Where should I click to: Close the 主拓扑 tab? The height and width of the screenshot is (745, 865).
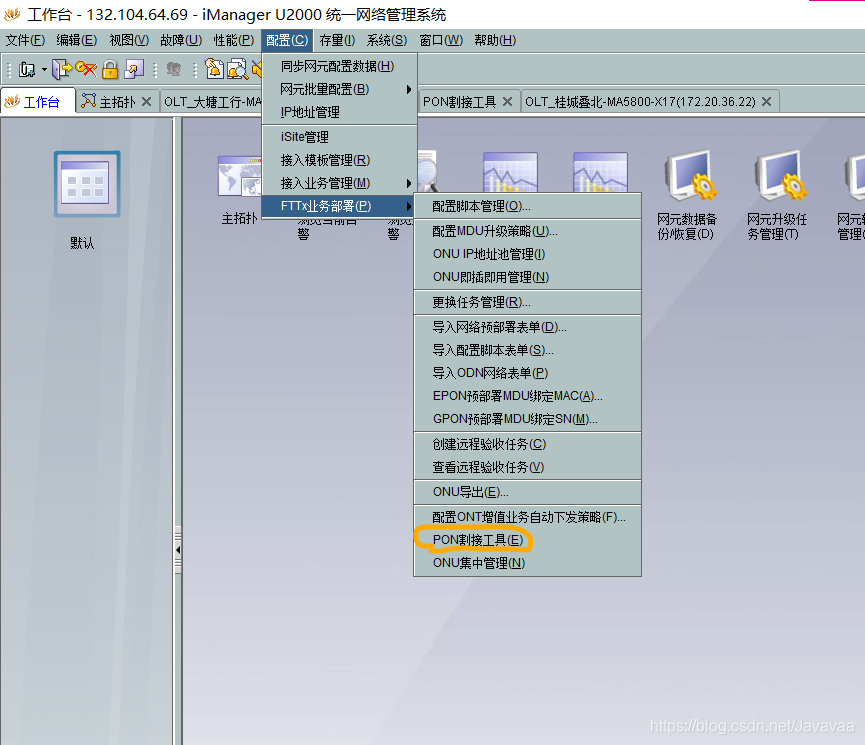(x=146, y=102)
